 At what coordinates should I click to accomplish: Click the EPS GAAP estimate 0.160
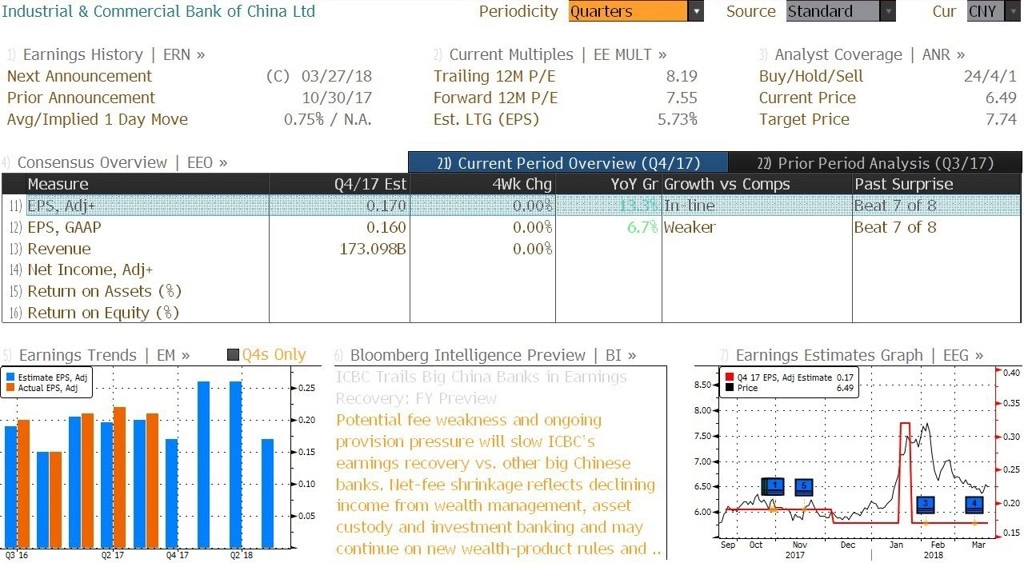click(386, 227)
